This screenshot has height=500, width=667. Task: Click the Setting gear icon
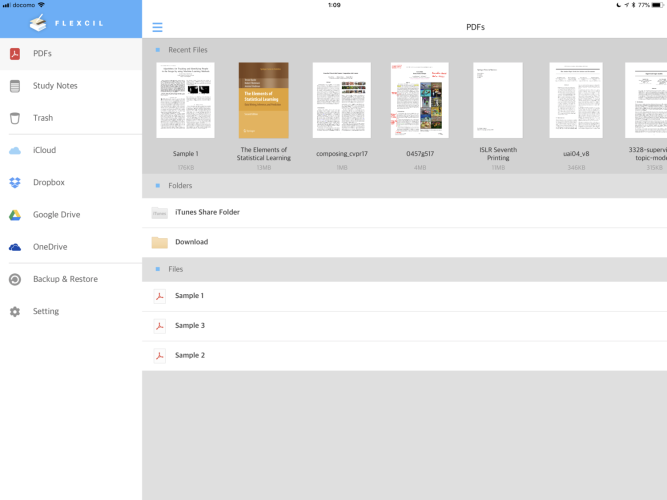(x=15, y=311)
